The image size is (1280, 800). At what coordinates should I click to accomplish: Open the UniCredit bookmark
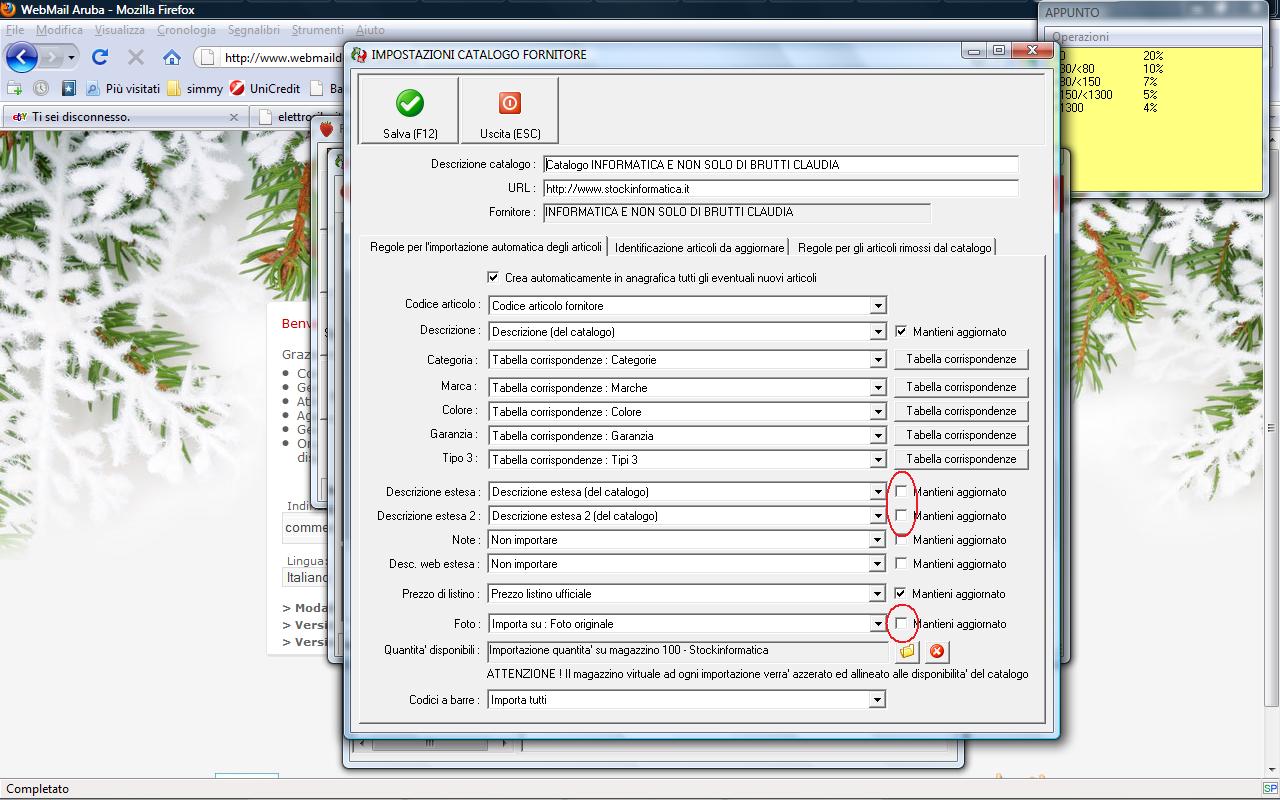pos(265,88)
